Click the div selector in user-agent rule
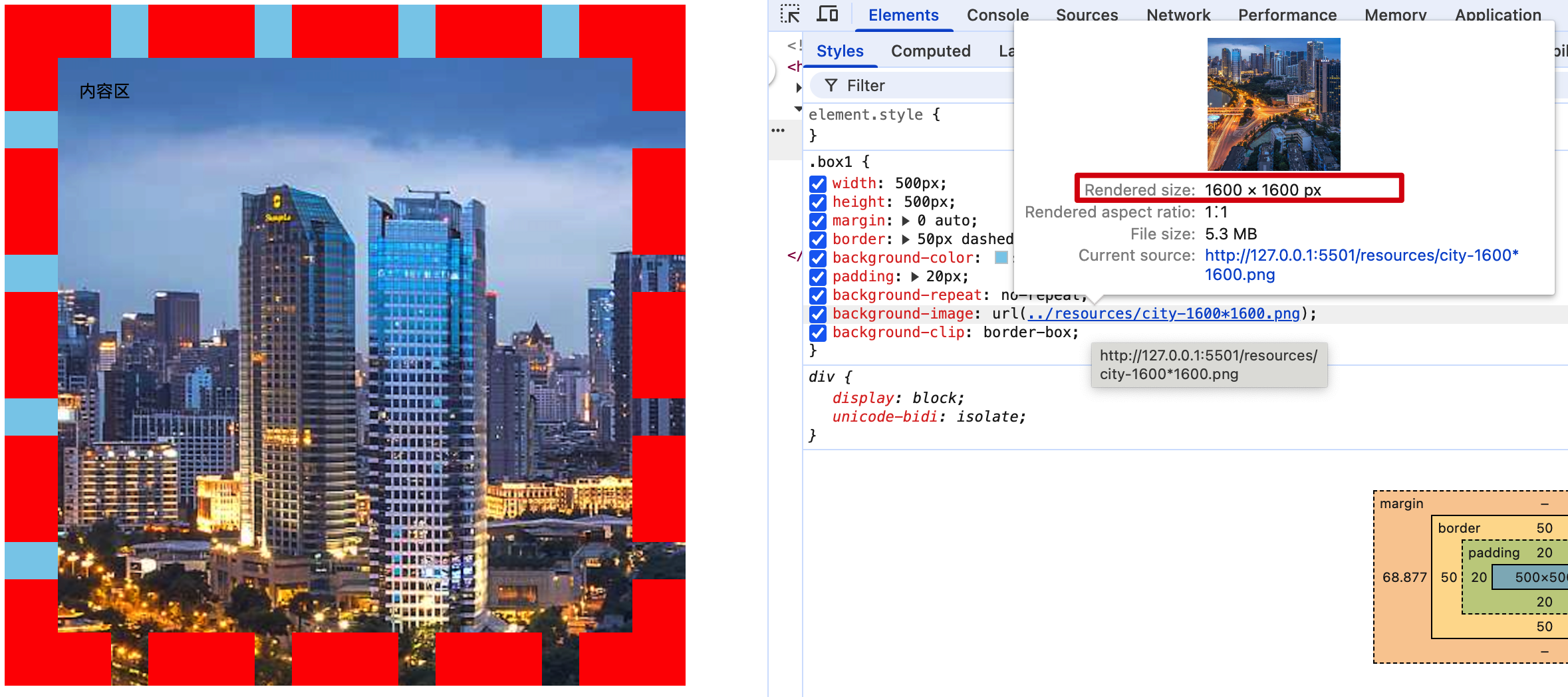Viewport: 1568px width, 697px height. pyautogui.click(x=821, y=376)
